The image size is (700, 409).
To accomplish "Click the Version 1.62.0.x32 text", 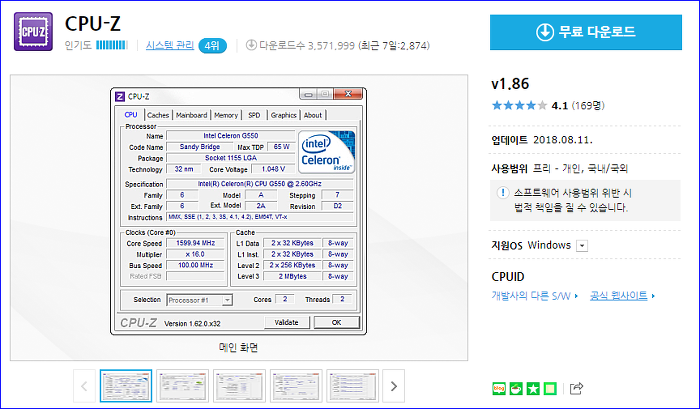I will 192,323.
